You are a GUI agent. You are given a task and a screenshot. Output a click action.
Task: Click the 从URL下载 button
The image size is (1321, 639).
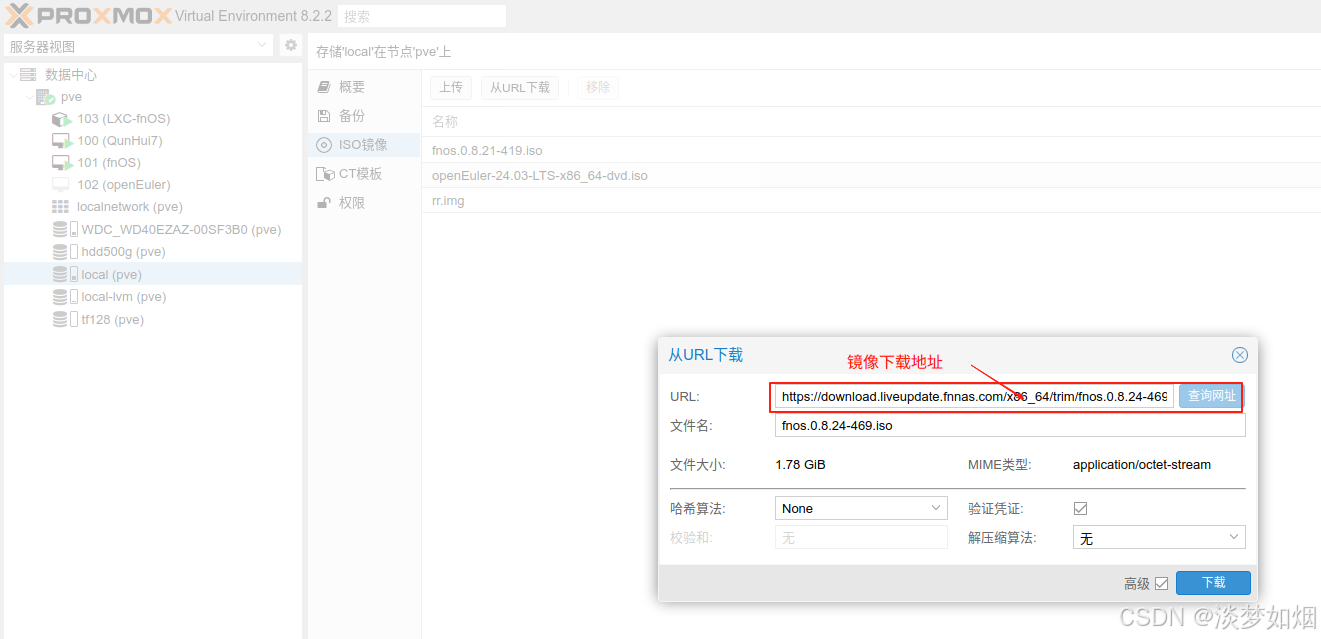pos(520,87)
